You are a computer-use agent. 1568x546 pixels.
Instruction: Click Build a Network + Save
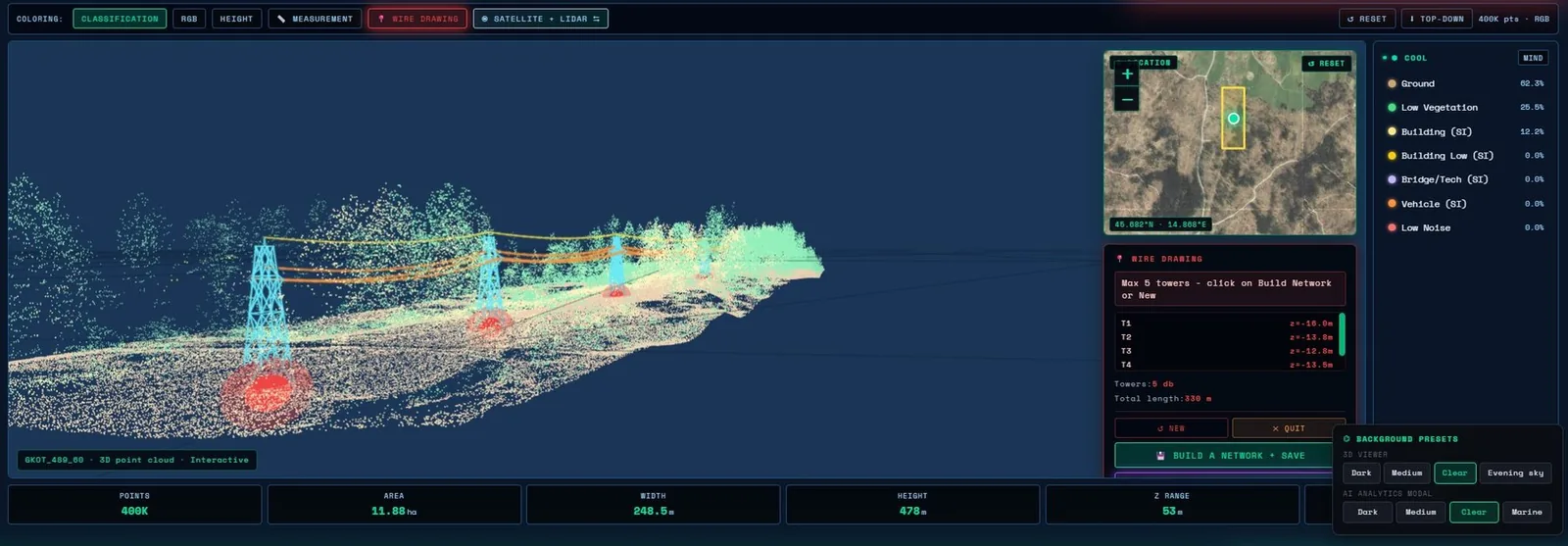[x=1230, y=456]
